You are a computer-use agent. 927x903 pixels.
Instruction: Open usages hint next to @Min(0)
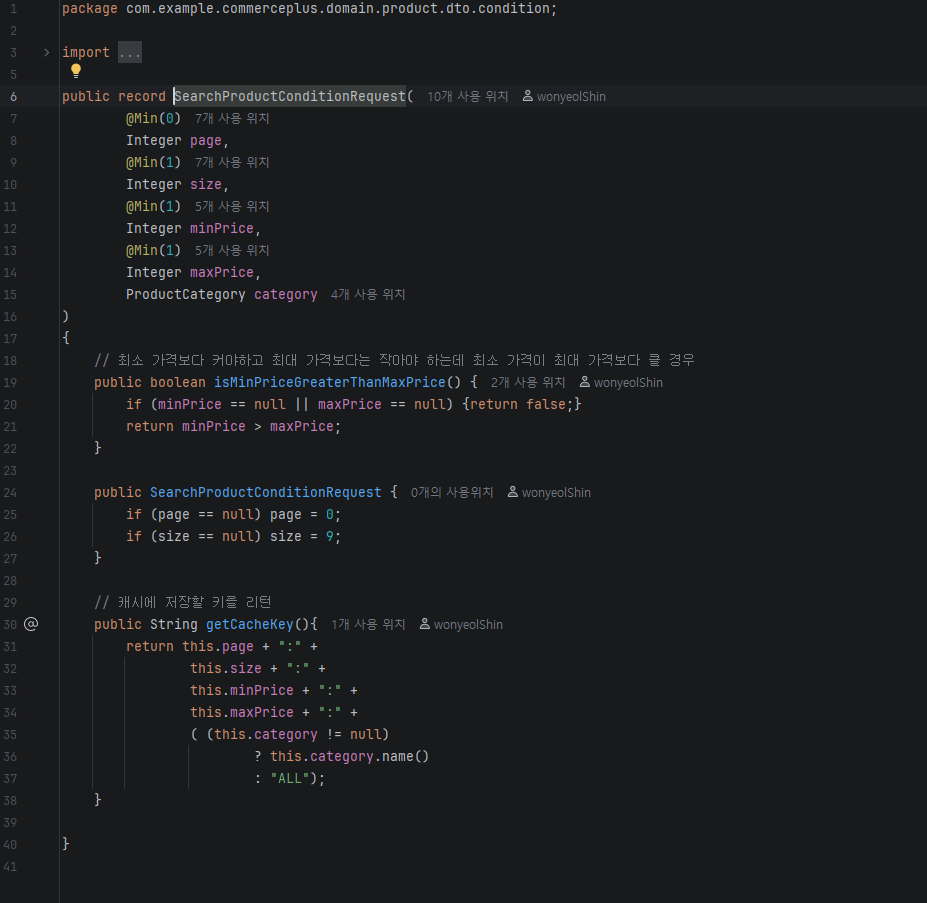point(232,118)
